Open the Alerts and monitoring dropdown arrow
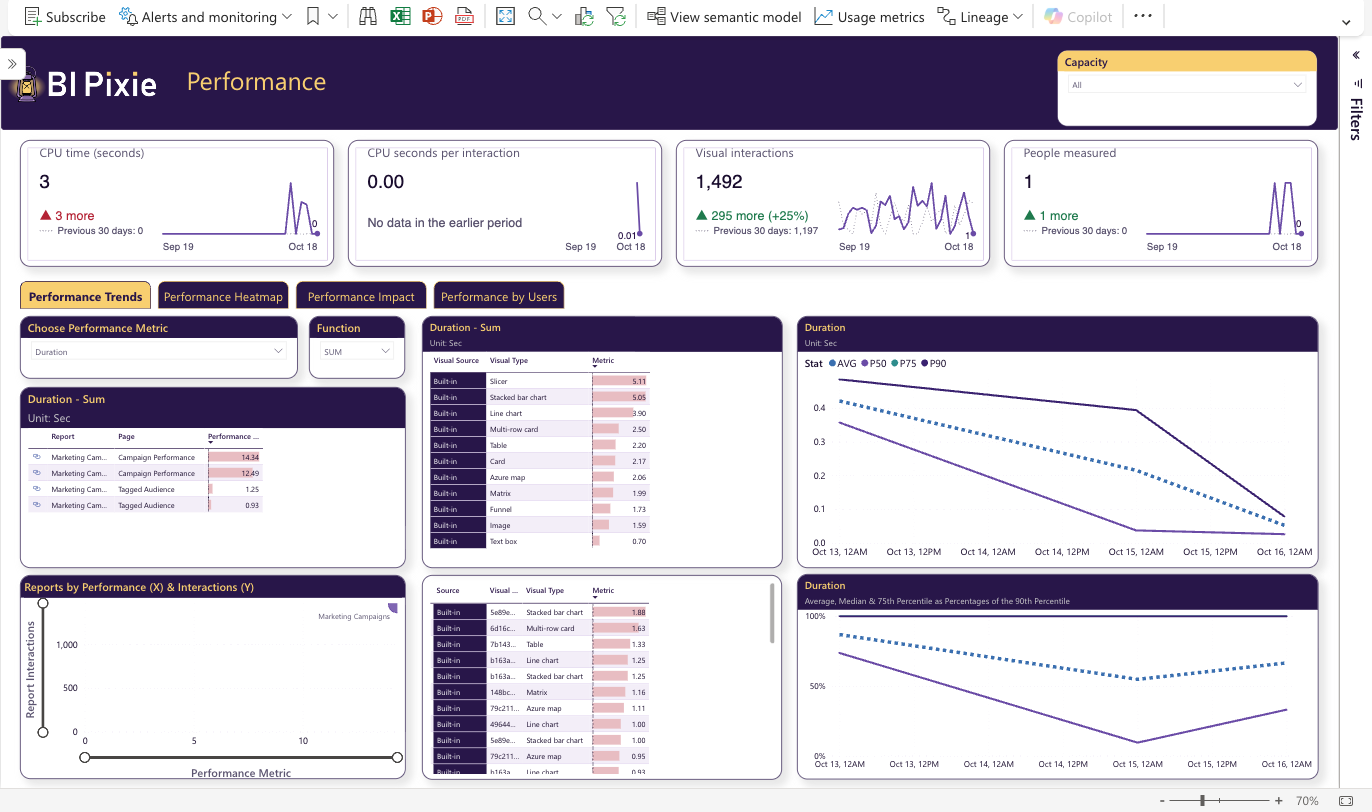The image size is (1372, 812). click(x=287, y=17)
